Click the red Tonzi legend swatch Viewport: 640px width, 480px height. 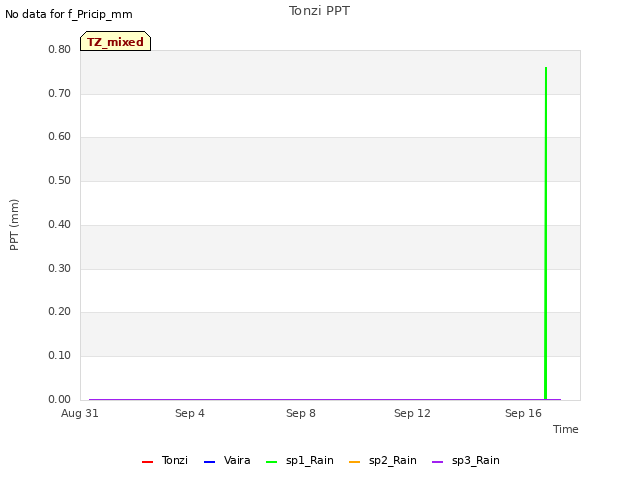click(147, 462)
